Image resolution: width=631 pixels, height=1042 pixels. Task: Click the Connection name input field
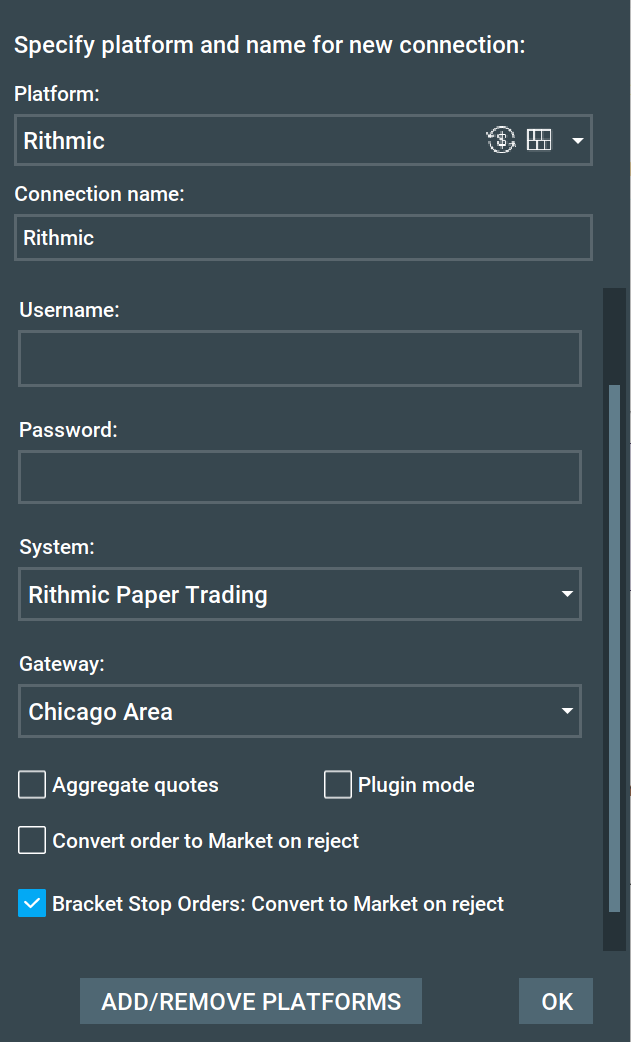click(303, 237)
